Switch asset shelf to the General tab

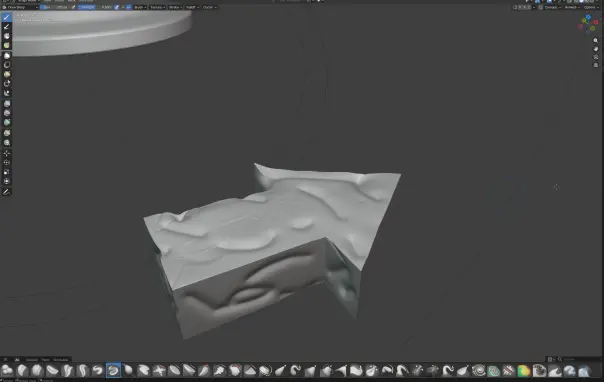click(x=32, y=359)
